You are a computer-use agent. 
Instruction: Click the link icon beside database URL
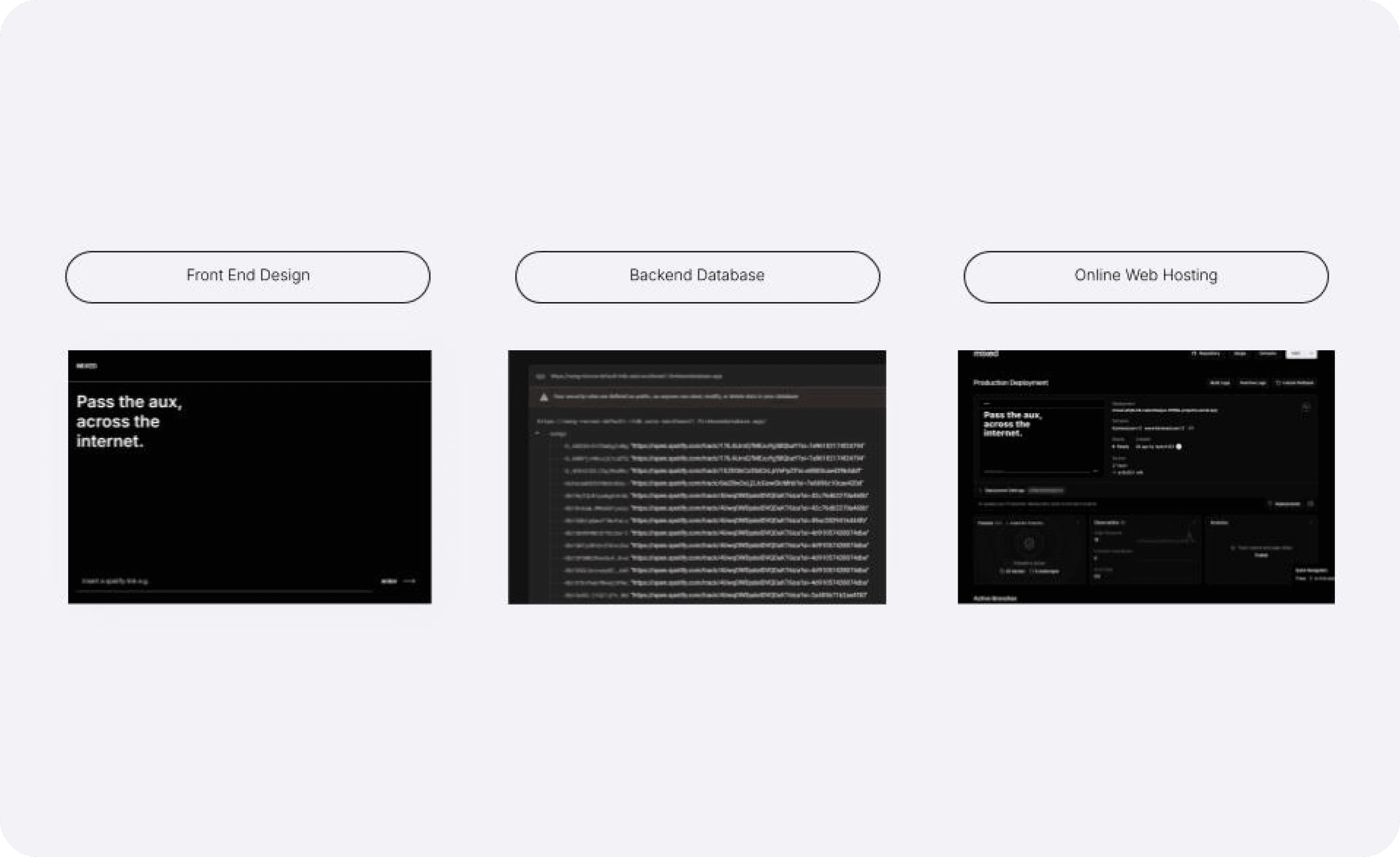pos(540,376)
